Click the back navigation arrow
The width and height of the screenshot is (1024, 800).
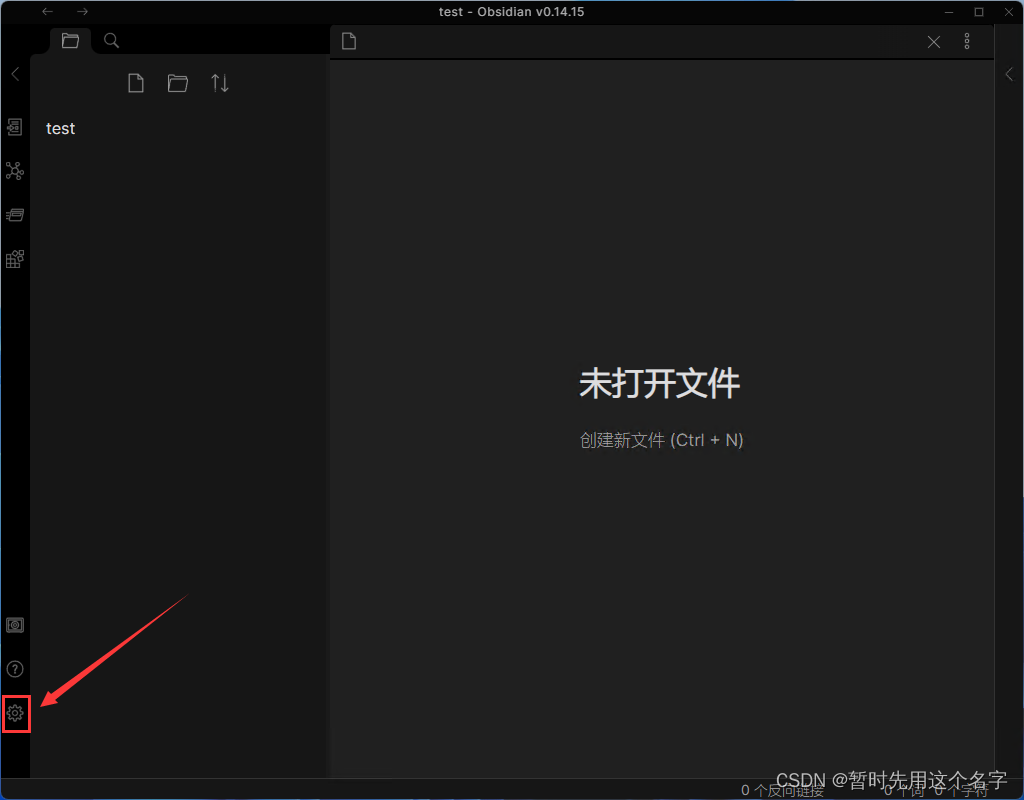[47, 11]
